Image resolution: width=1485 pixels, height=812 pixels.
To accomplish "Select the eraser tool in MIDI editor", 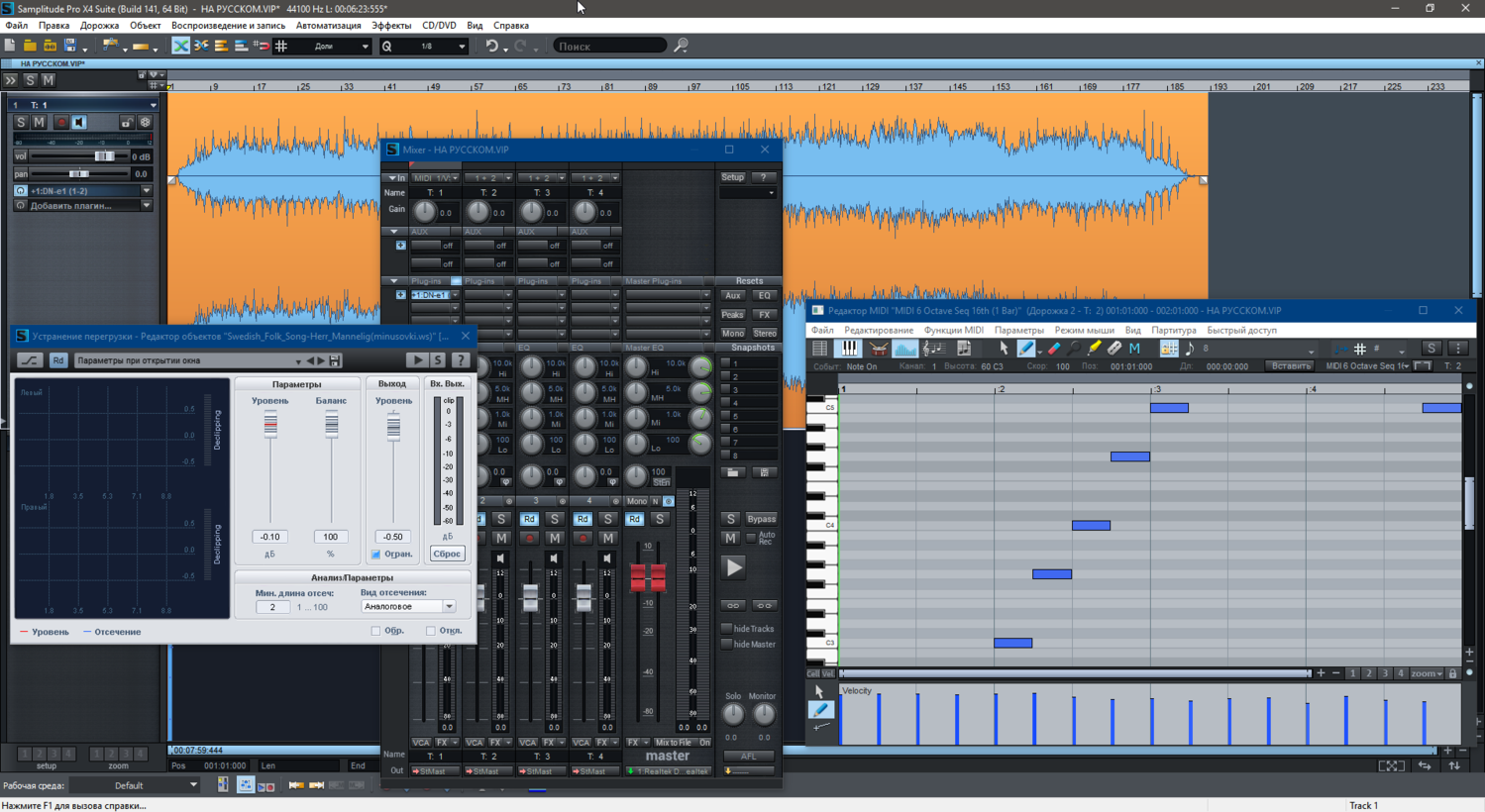I will [x=1052, y=349].
